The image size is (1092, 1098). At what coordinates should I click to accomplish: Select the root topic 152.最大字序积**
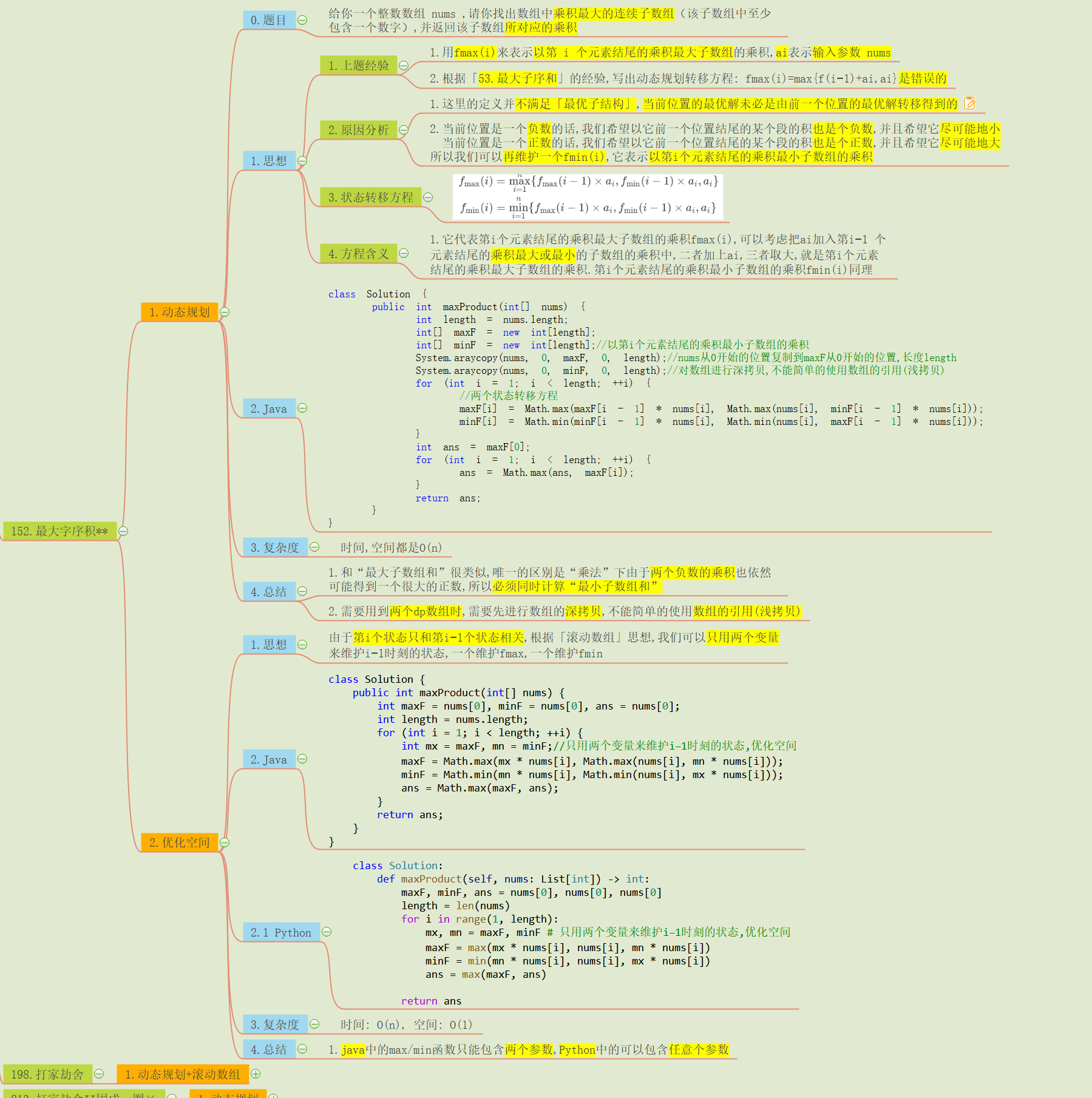[x=59, y=531]
